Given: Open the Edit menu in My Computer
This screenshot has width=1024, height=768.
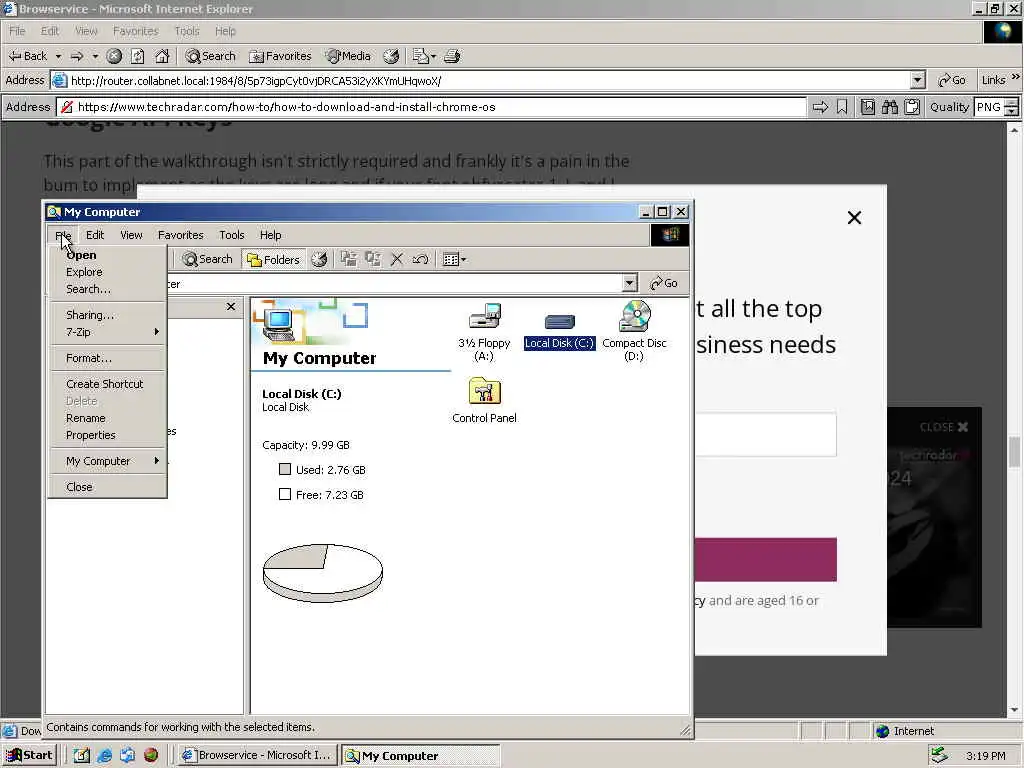Looking at the screenshot, I should pyautogui.click(x=95, y=235).
